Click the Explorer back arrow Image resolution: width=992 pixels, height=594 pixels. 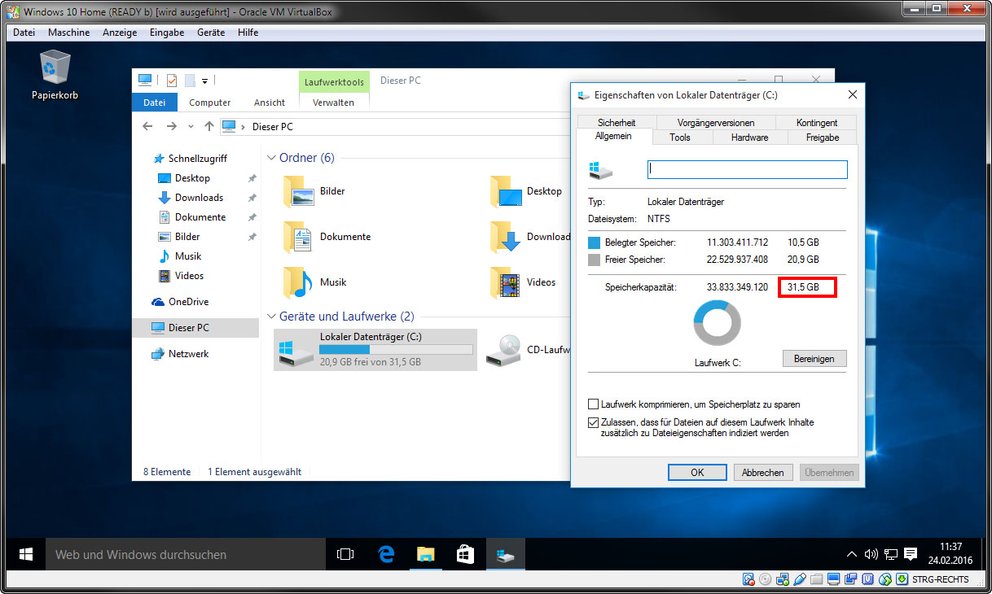point(147,127)
